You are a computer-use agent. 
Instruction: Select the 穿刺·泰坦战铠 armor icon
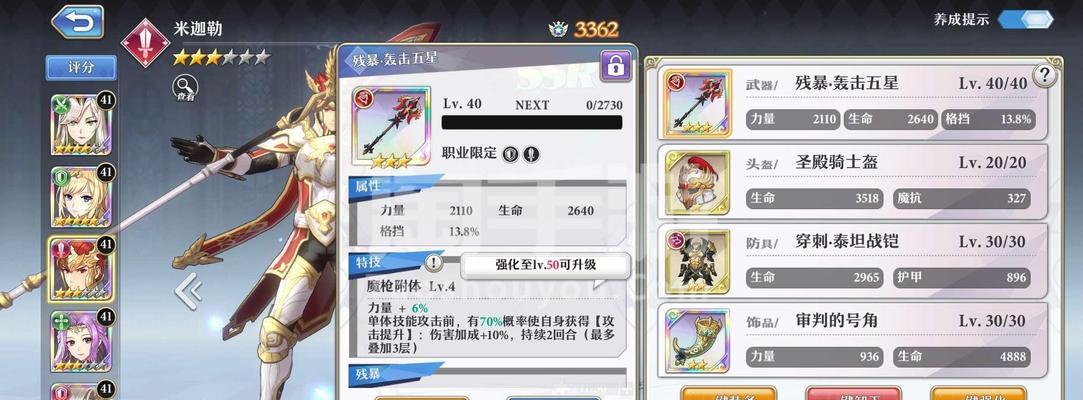697,262
